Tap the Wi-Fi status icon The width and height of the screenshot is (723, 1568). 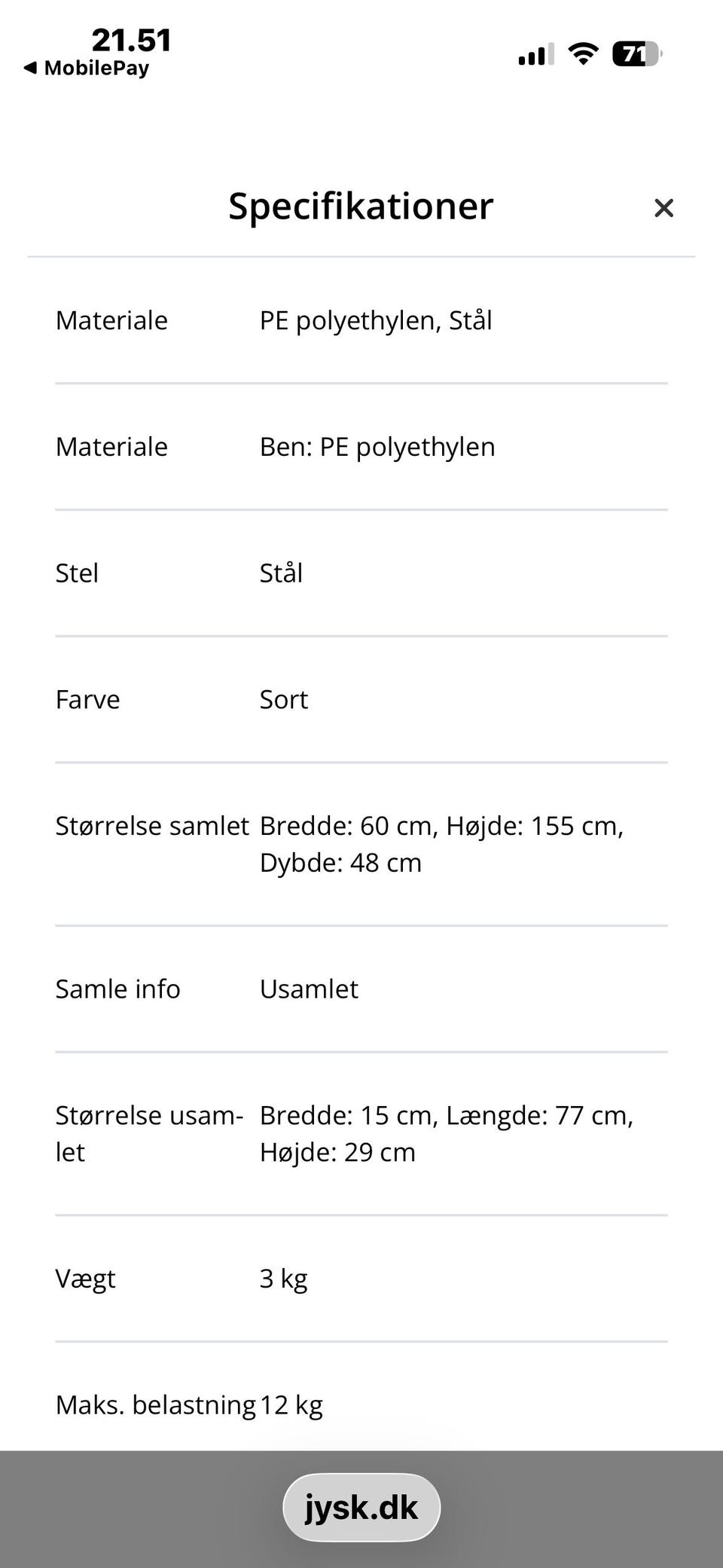(x=582, y=53)
